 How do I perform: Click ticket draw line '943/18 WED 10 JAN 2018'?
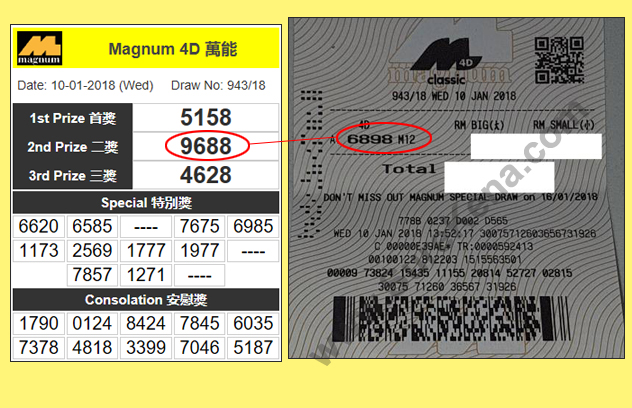click(454, 96)
